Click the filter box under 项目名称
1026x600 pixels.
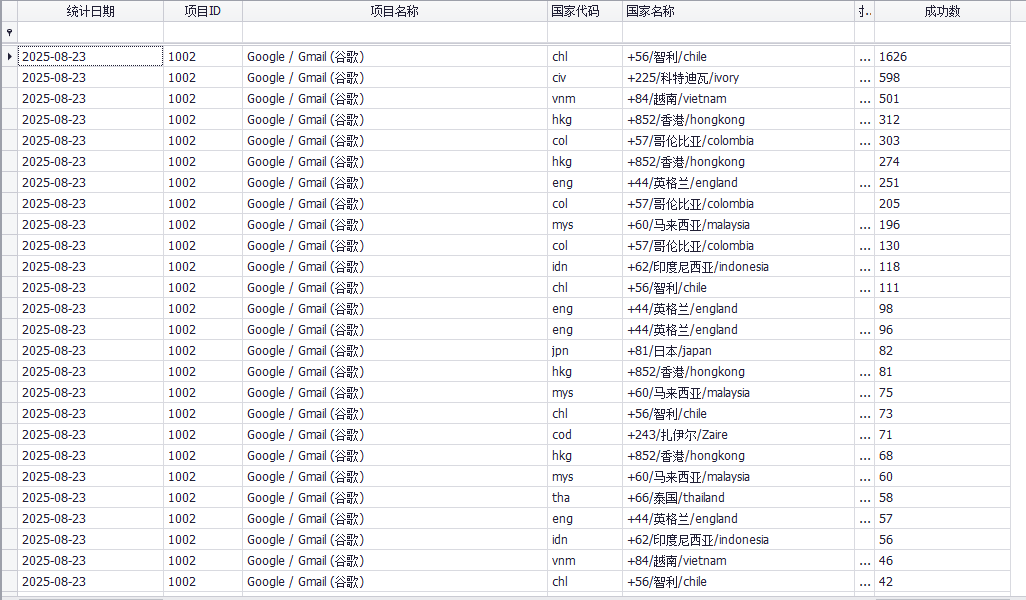point(395,32)
